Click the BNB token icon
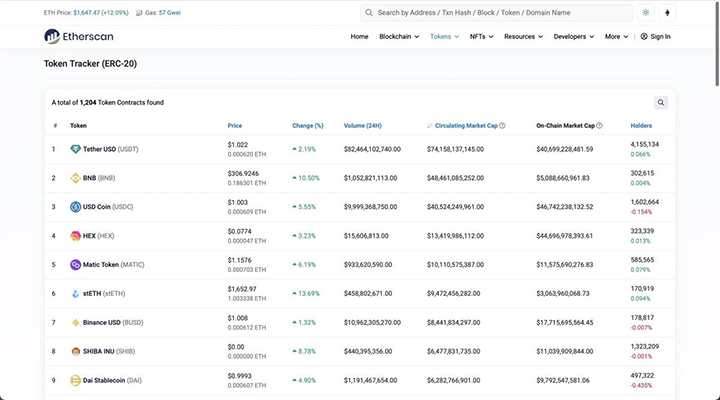720x400 pixels. pos(75,178)
